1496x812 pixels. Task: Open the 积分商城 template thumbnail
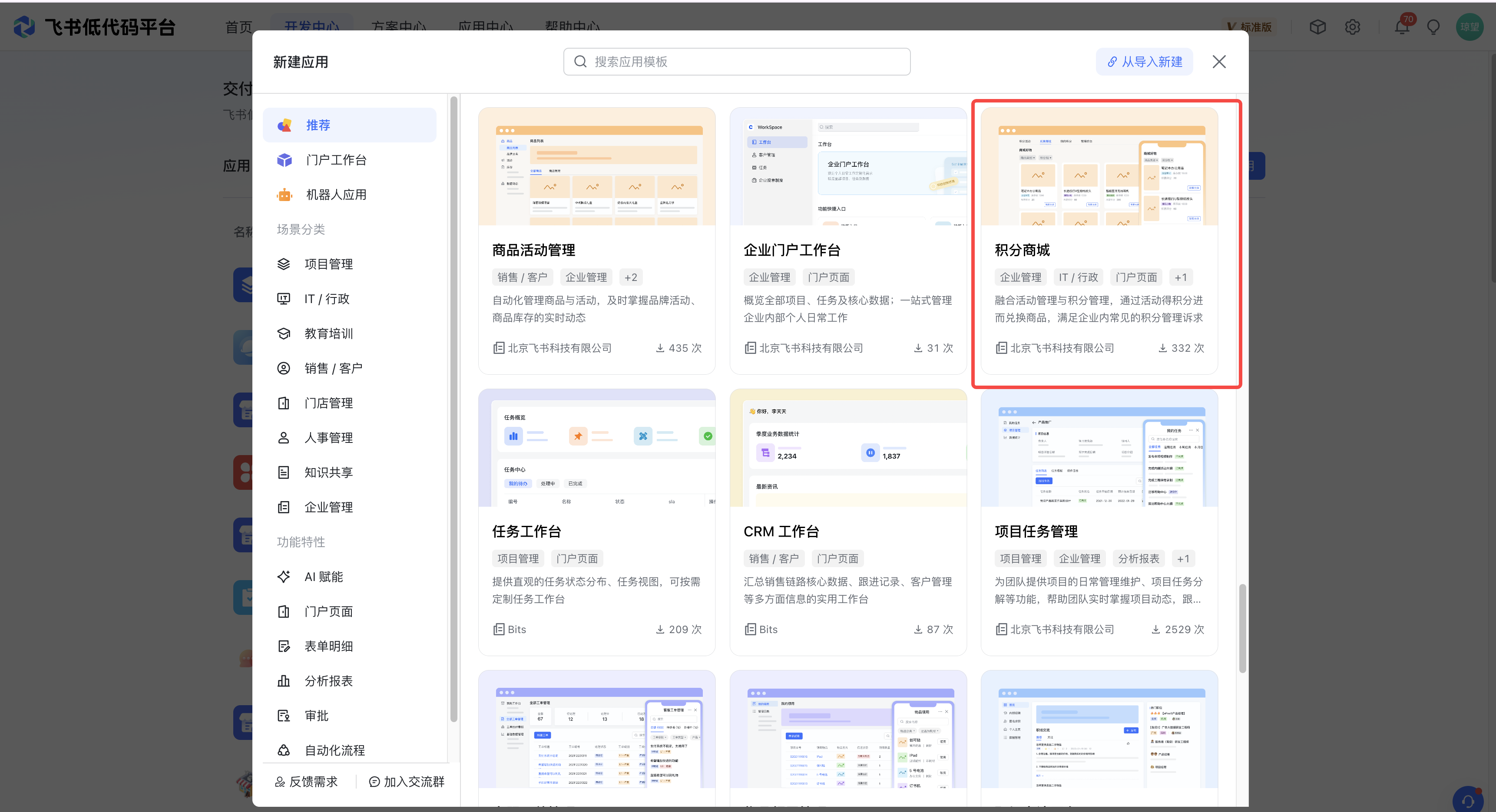1099,167
